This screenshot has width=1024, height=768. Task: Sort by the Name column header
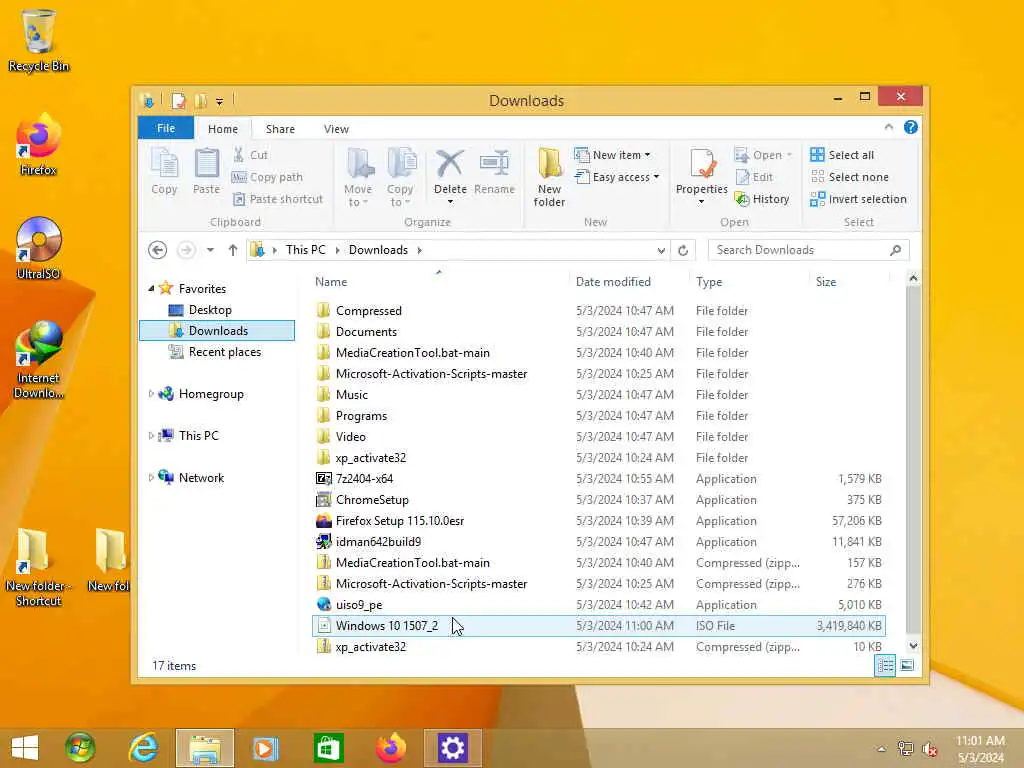[331, 282]
